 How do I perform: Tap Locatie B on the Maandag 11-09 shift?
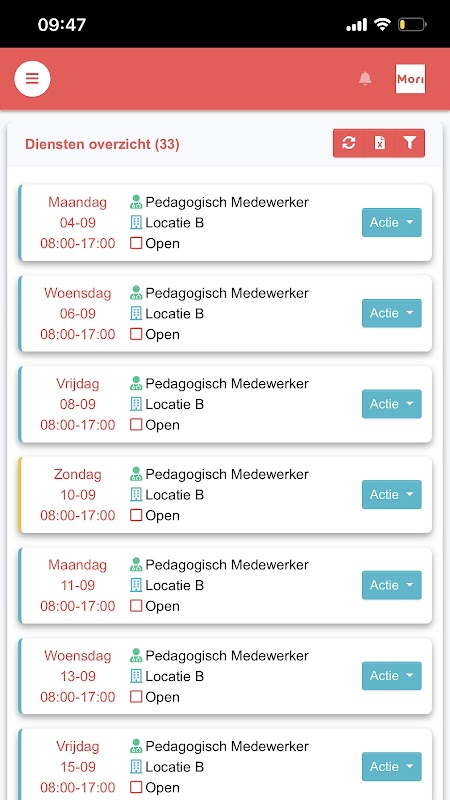pyautogui.click(x=174, y=585)
